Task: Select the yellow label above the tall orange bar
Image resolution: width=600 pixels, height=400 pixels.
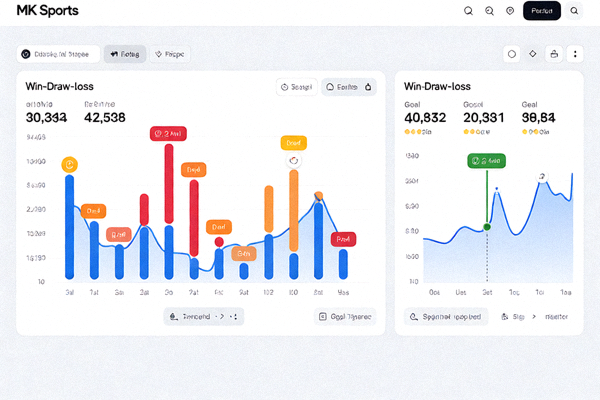Action: coord(293,143)
